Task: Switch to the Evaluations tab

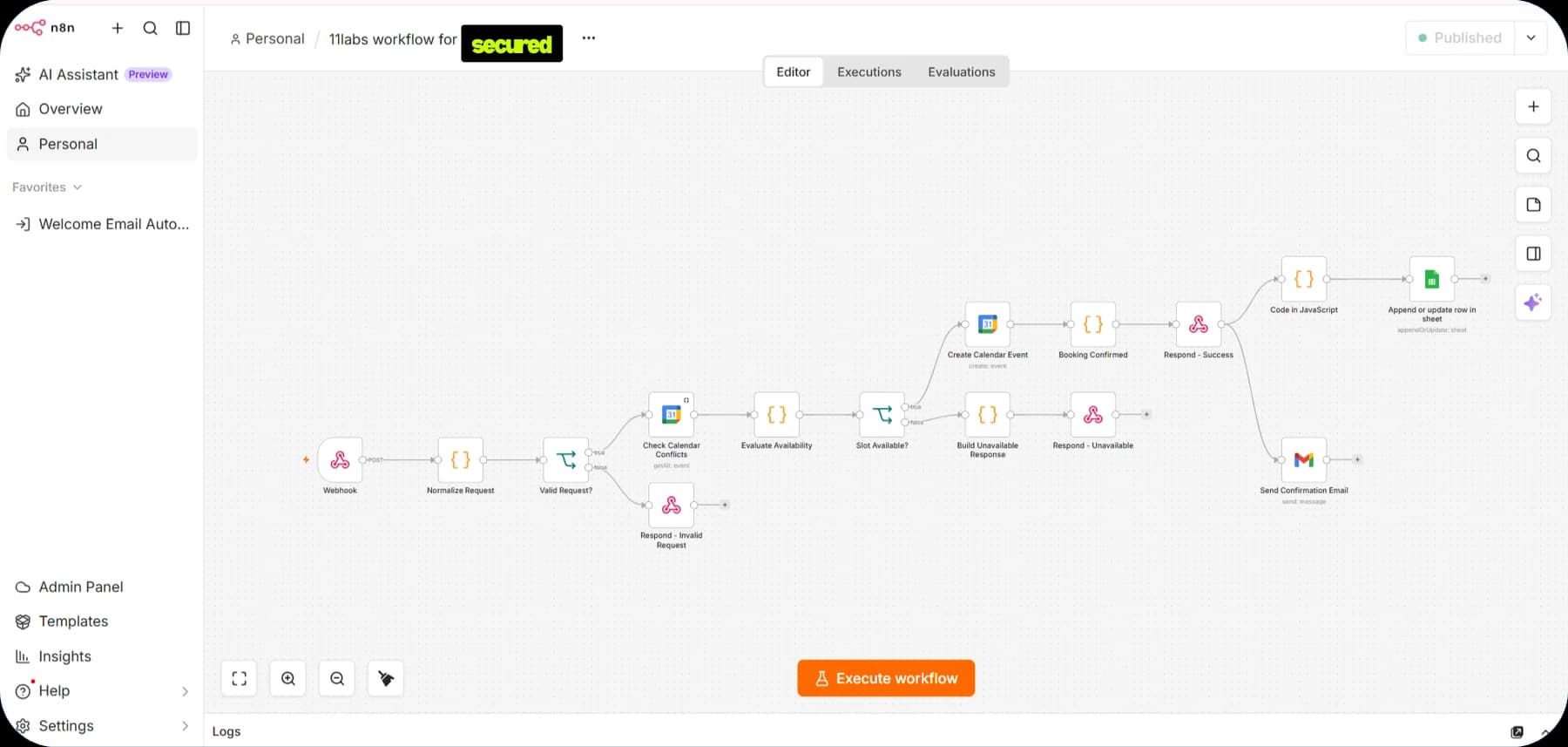Action: [962, 71]
